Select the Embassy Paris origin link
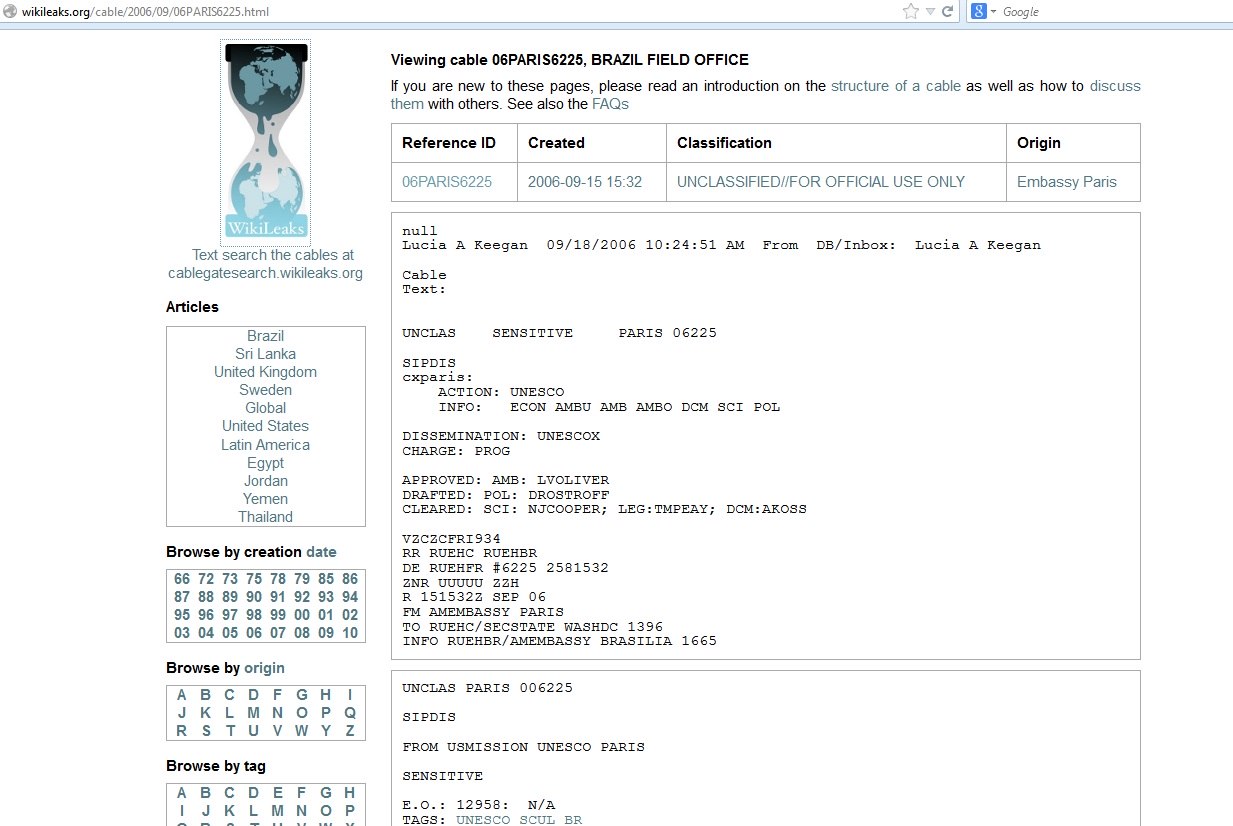This screenshot has width=1233, height=826. (x=1066, y=182)
